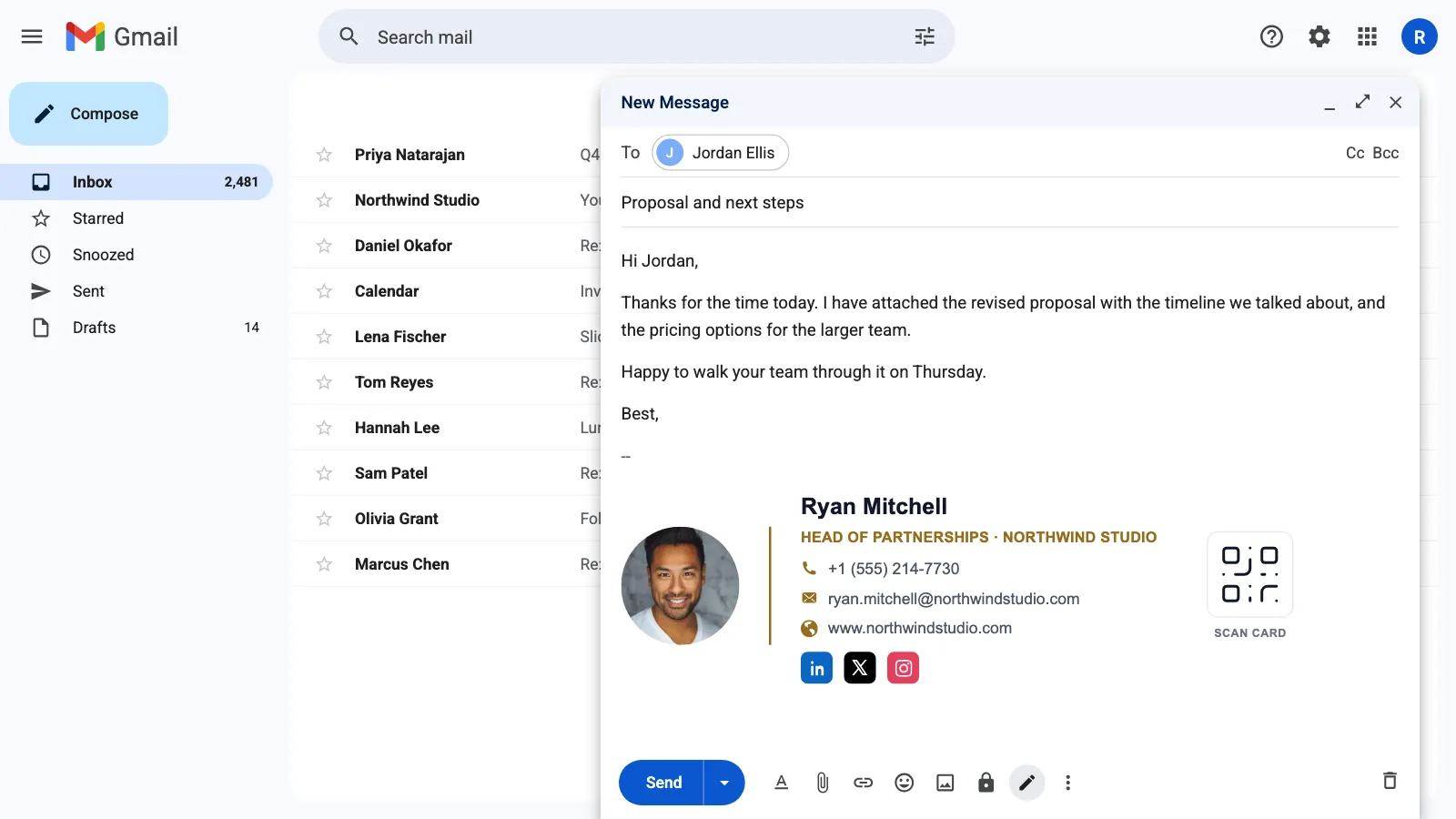Image resolution: width=1456 pixels, height=819 pixels.
Task: Toggle confidential mode lock icon
Action: pyautogui.click(x=986, y=783)
